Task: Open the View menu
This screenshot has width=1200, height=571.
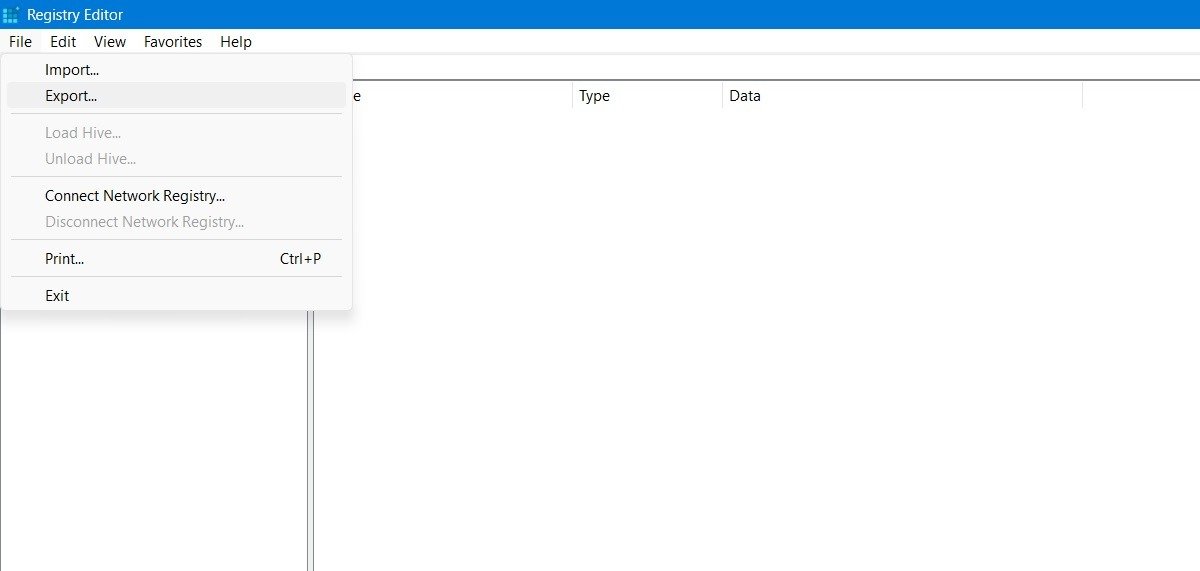Action: [110, 42]
